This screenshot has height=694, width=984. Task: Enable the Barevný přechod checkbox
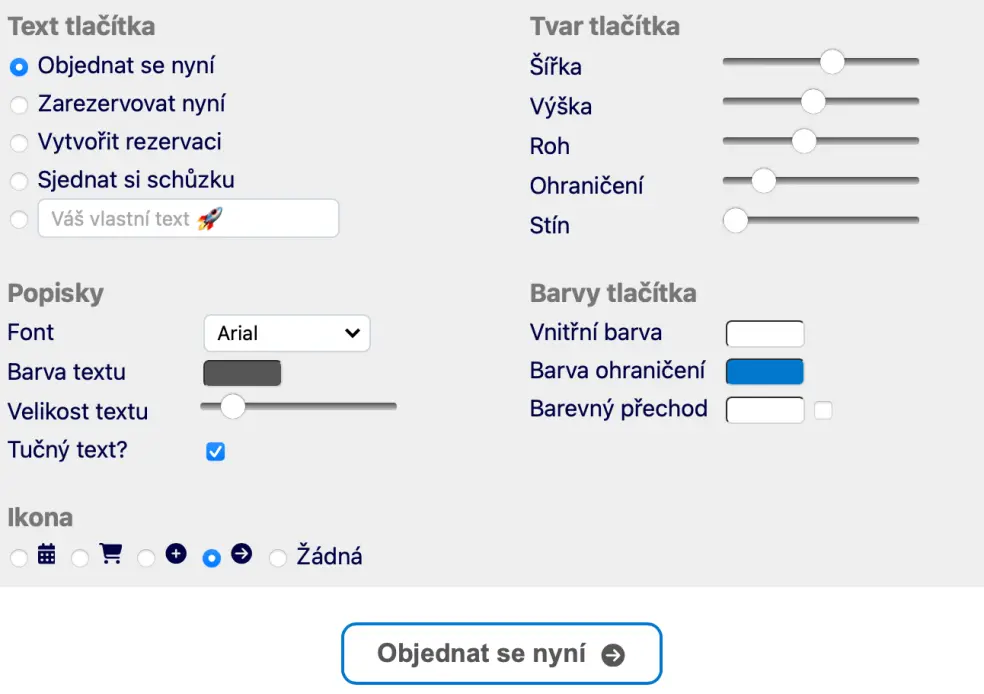point(825,410)
